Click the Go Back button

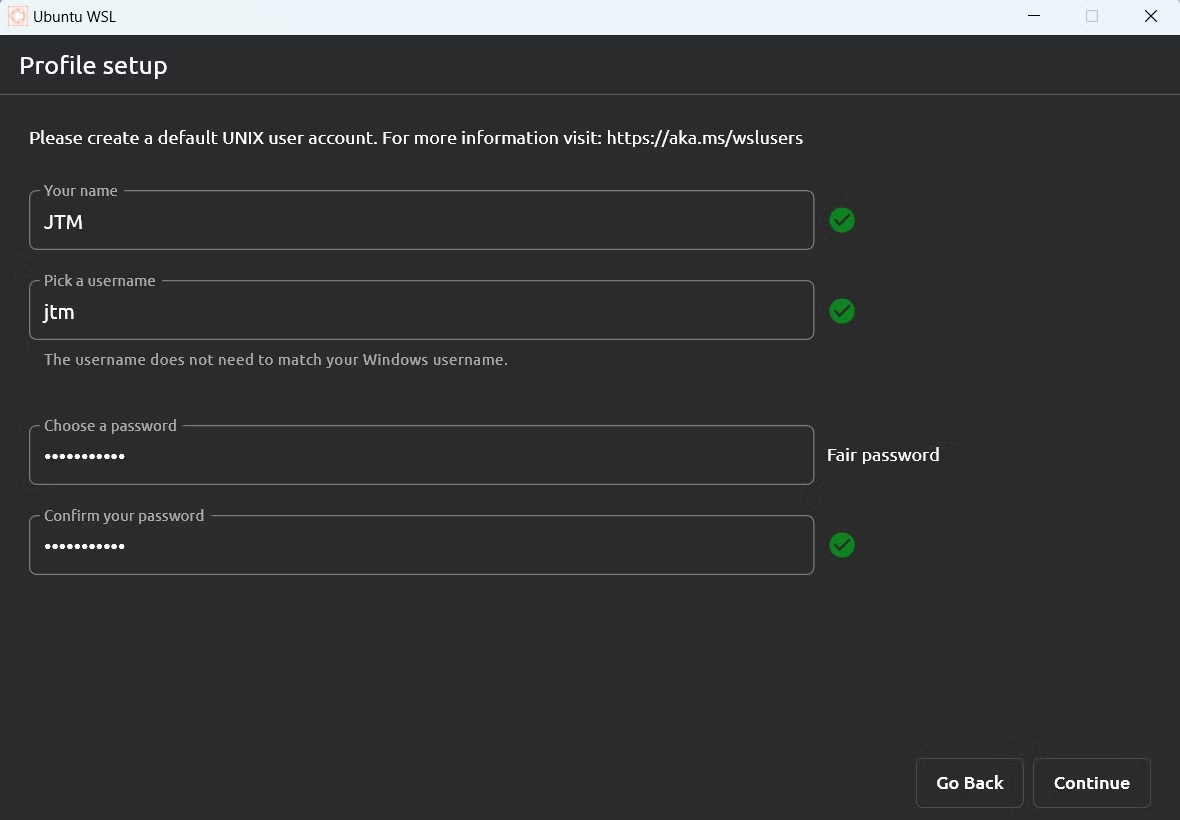pos(969,783)
